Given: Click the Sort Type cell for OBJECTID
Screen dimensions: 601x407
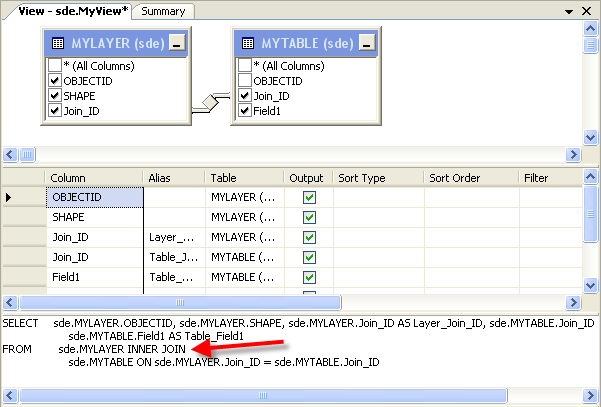Looking at the screenshot, I should point(379,197).
